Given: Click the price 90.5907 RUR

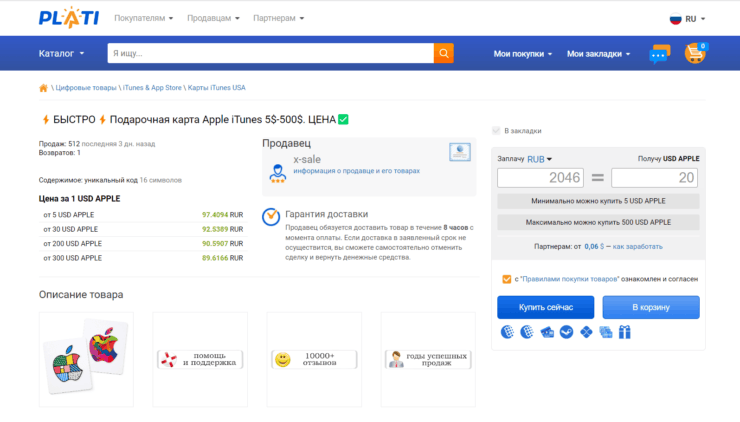Looking at the screenshot, I should [222, 244].
